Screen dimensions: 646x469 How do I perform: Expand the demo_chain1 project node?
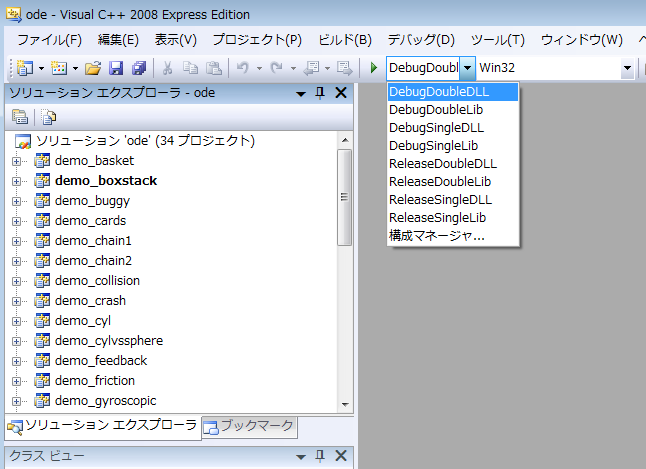point(16,241)
